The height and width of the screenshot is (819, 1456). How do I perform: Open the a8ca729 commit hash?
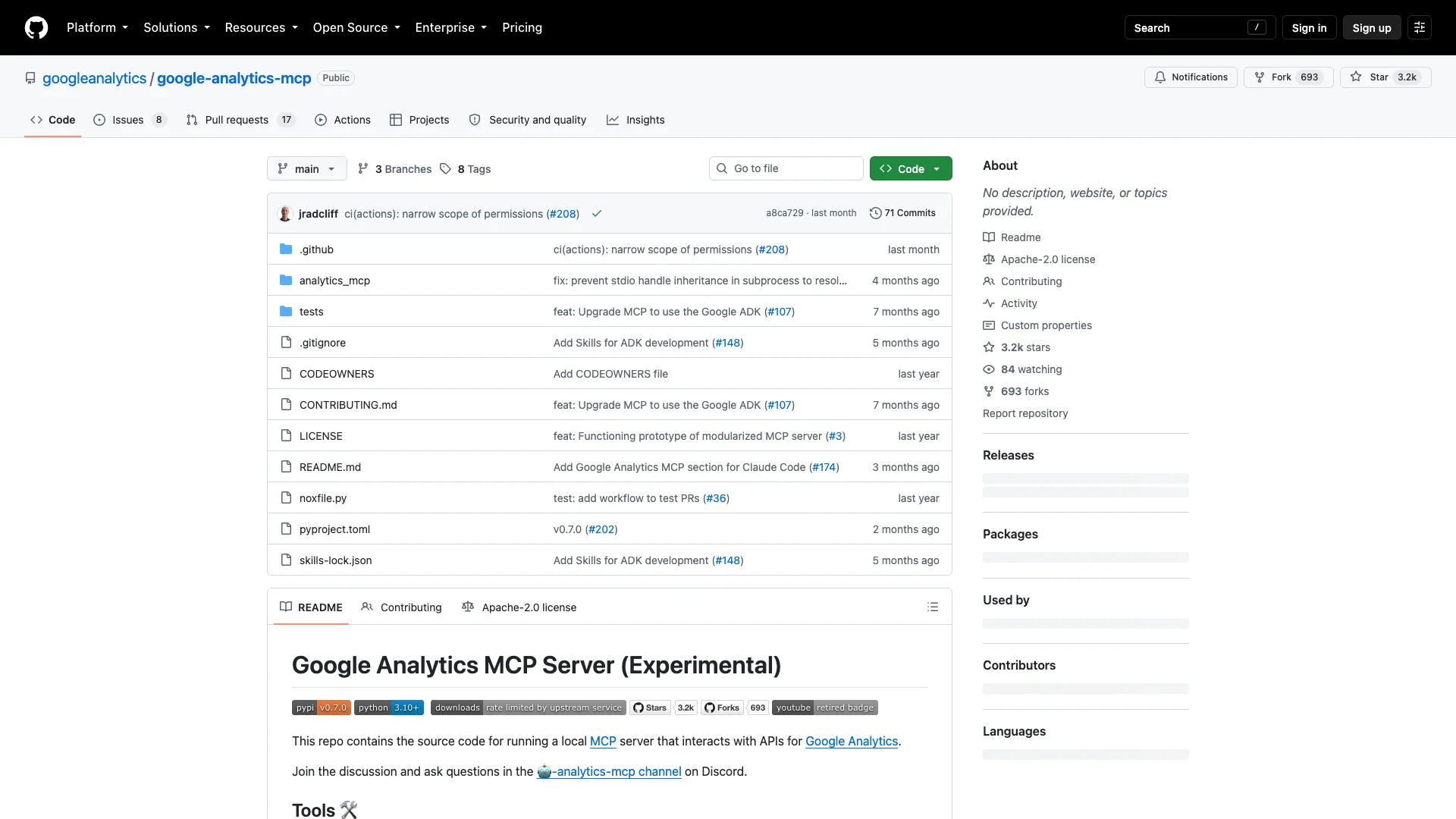click(784, 213)
